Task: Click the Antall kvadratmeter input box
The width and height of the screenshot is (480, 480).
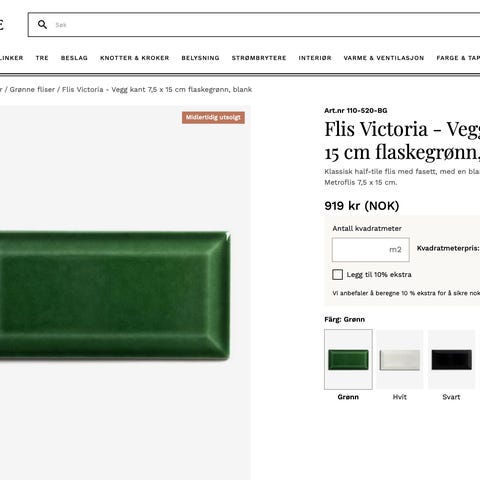Action: (371, 250)
